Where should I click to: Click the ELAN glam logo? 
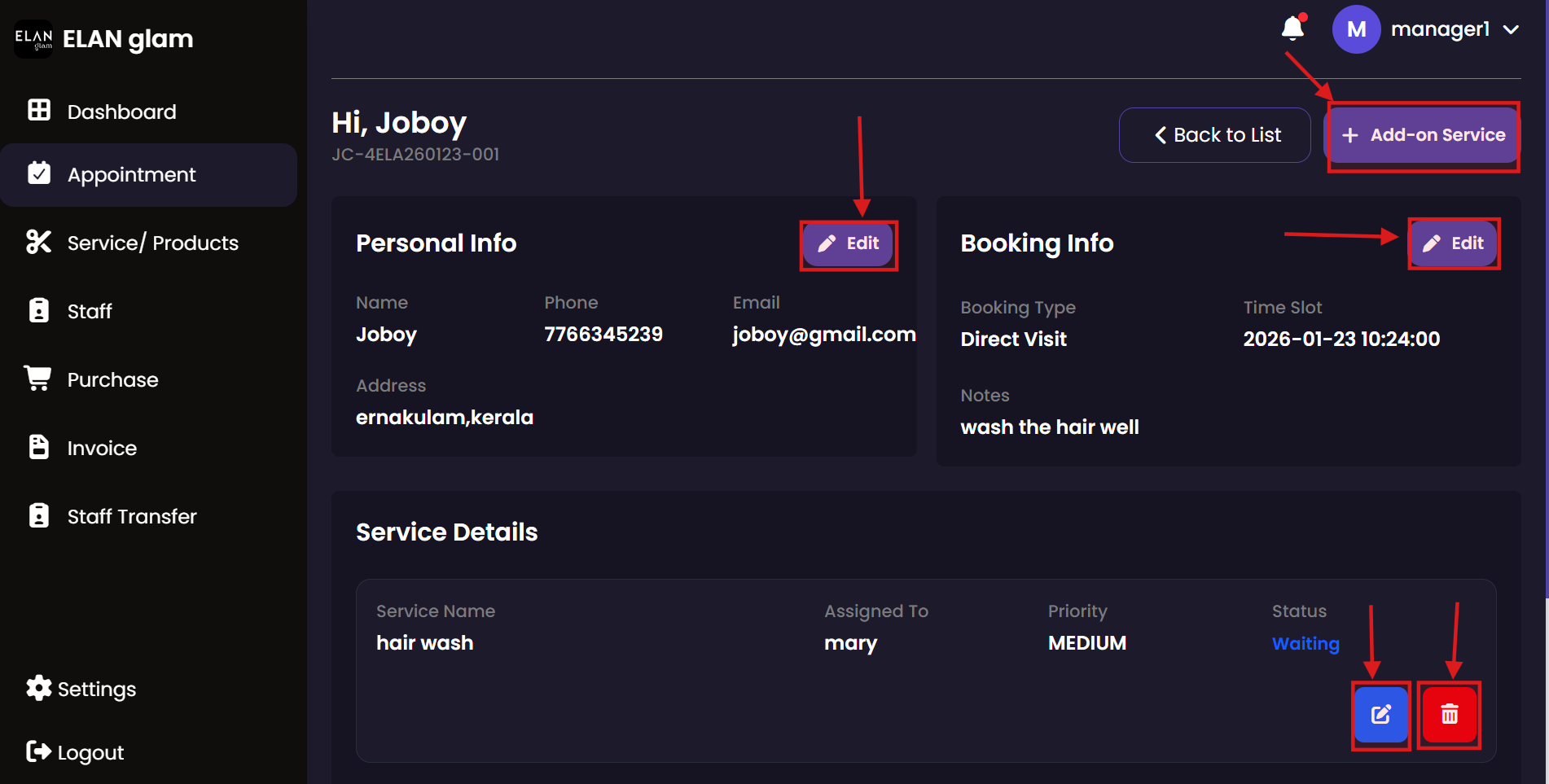coord(33,39)
